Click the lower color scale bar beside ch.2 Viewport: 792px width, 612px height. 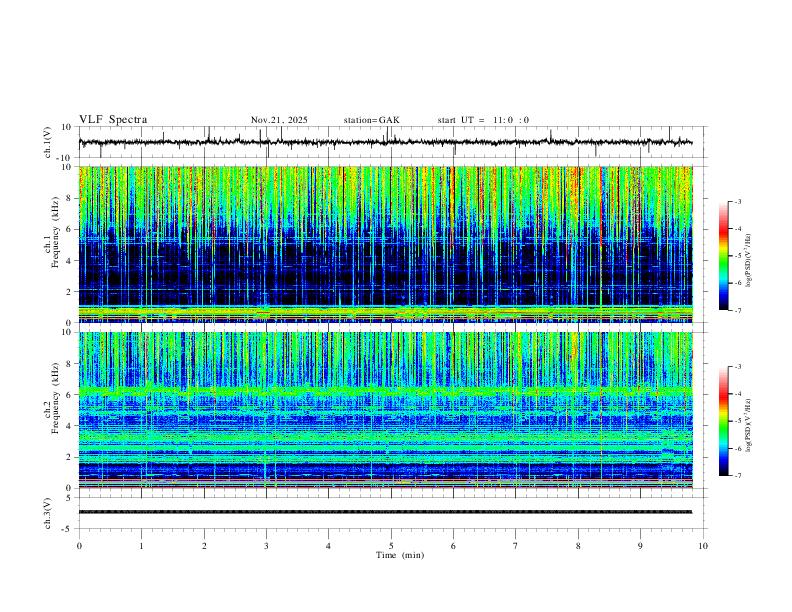click(724, 421)
